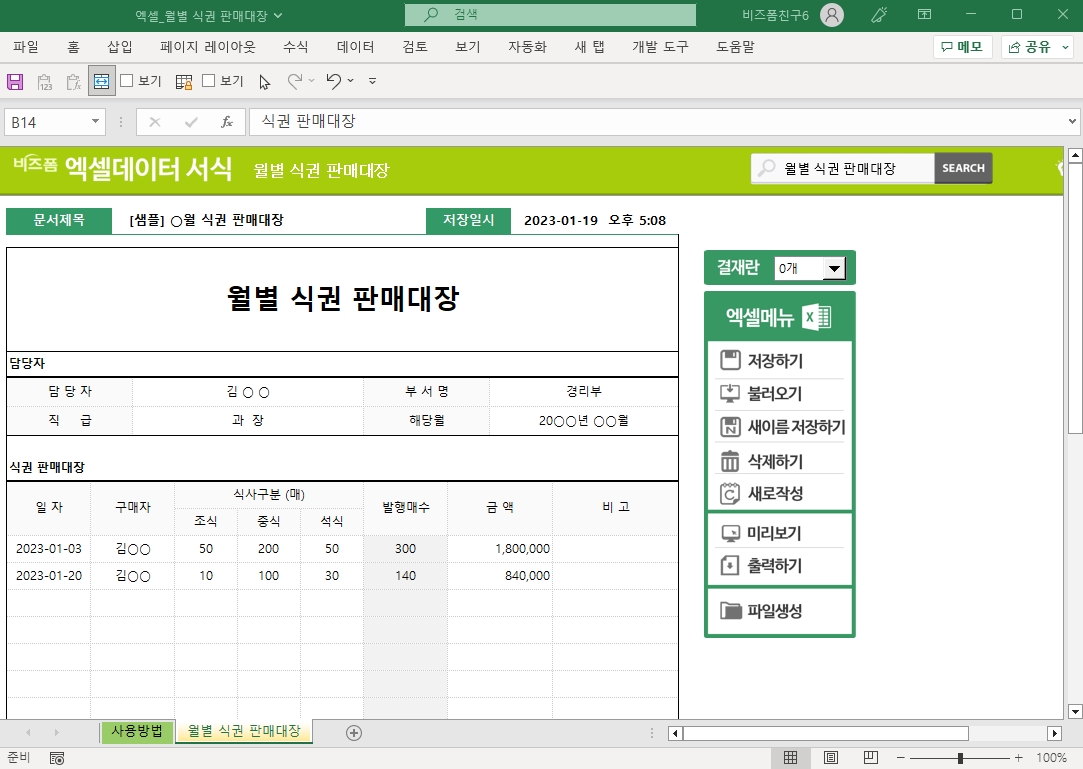The width and height of the screenshot is (1083, 769).
Task: Click the purple Save icon in quick access toolbar
Action: point(15,81)
